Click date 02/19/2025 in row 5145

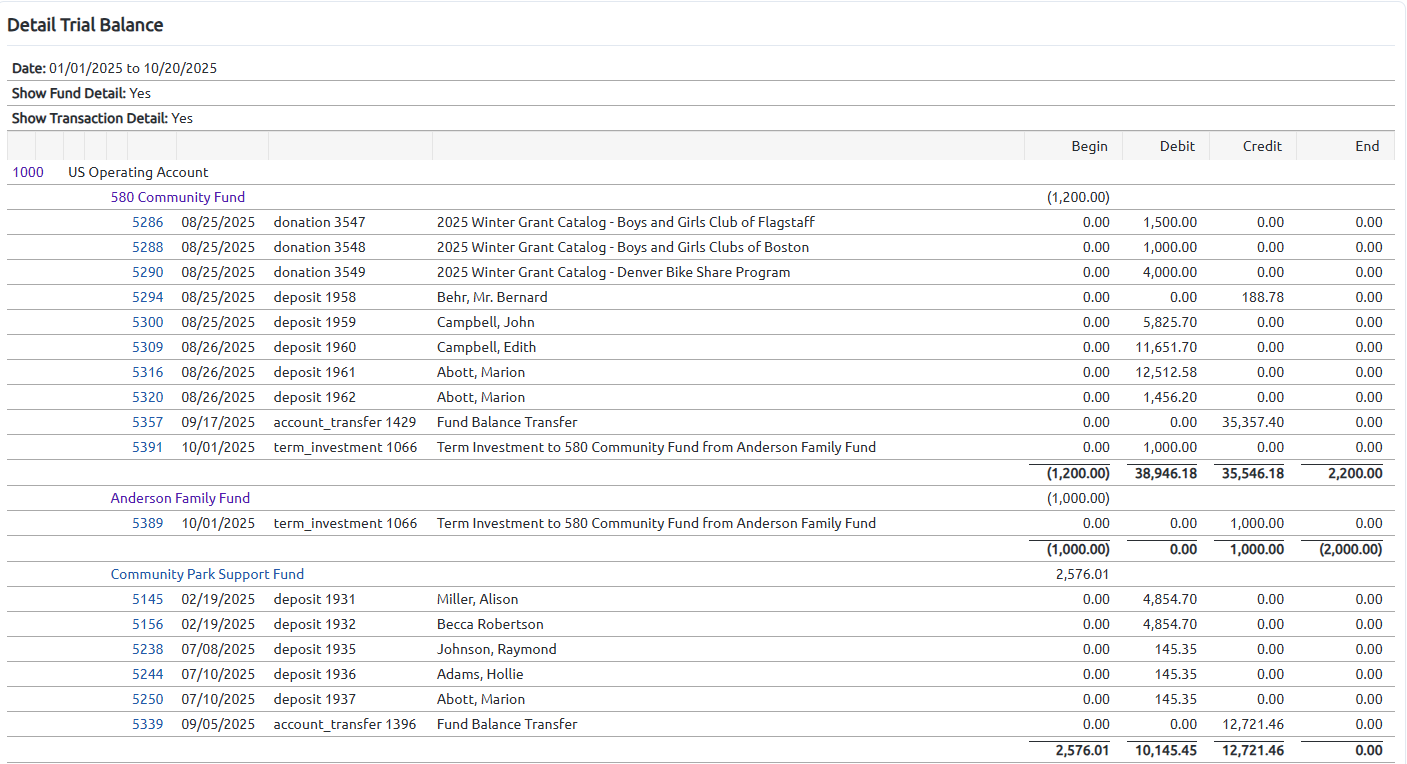[218, 599]
